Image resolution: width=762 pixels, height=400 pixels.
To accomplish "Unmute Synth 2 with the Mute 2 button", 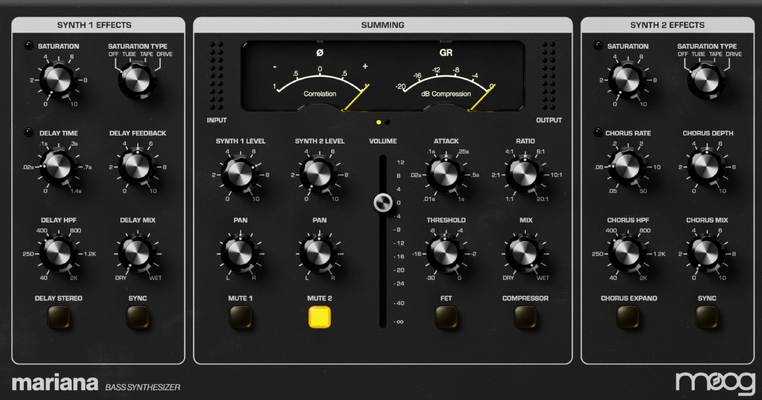I will [320, 317].
